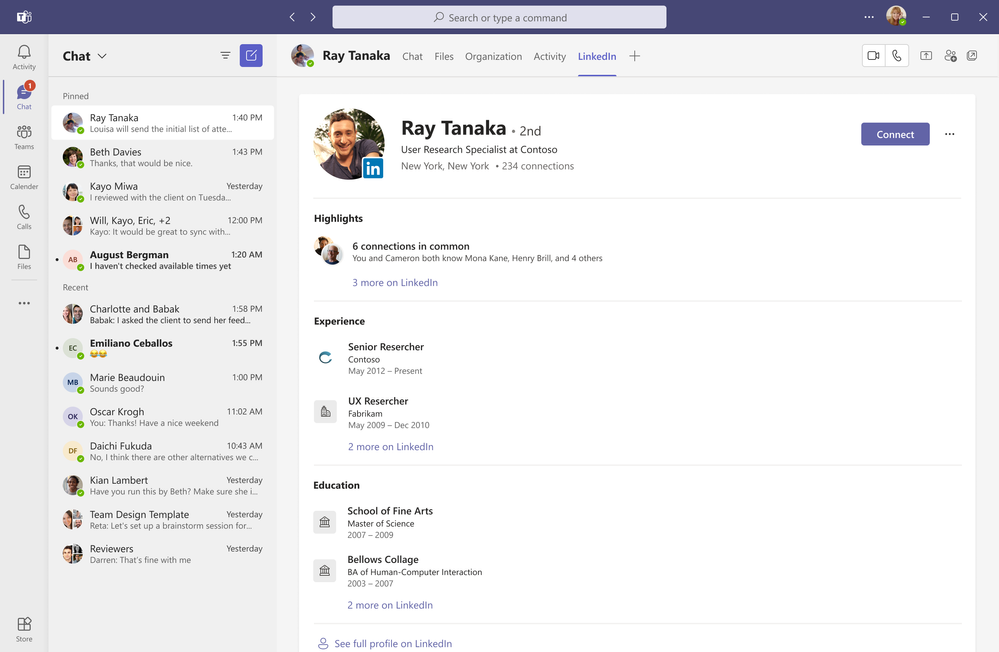Pop out the chat window
The image size is (999, 652).
click(972, 55)
